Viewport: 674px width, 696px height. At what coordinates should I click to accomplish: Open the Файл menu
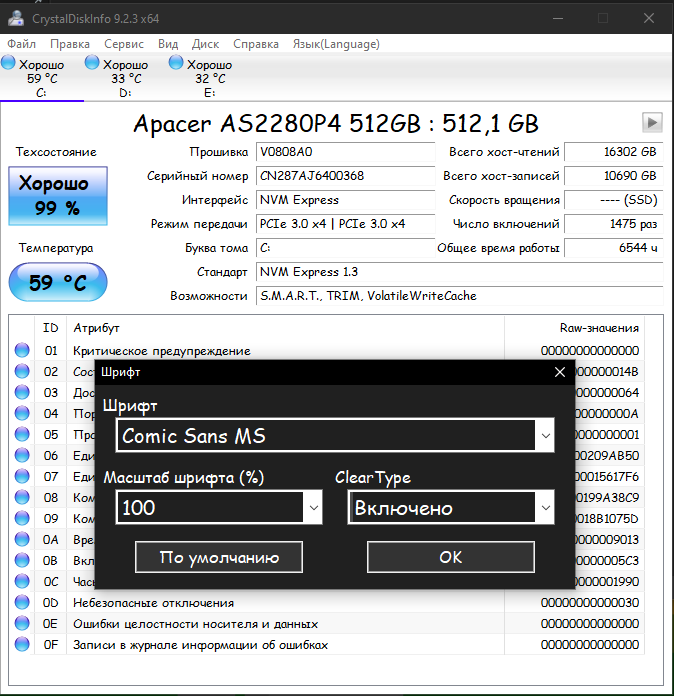(x=21, y=44)
